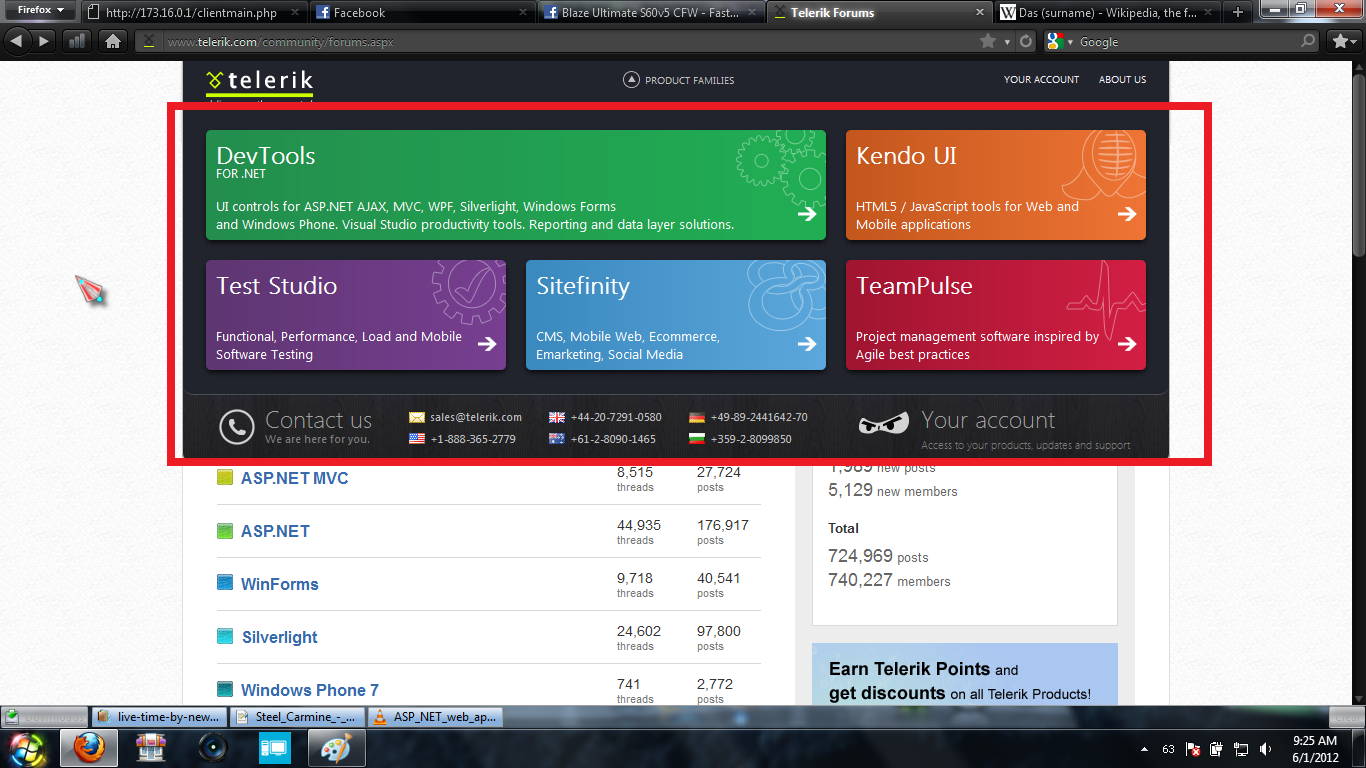Switch to the Facebook tab
Image resolution: width=1366 pixels, height=768 pixels.
[x=420, y=13]
